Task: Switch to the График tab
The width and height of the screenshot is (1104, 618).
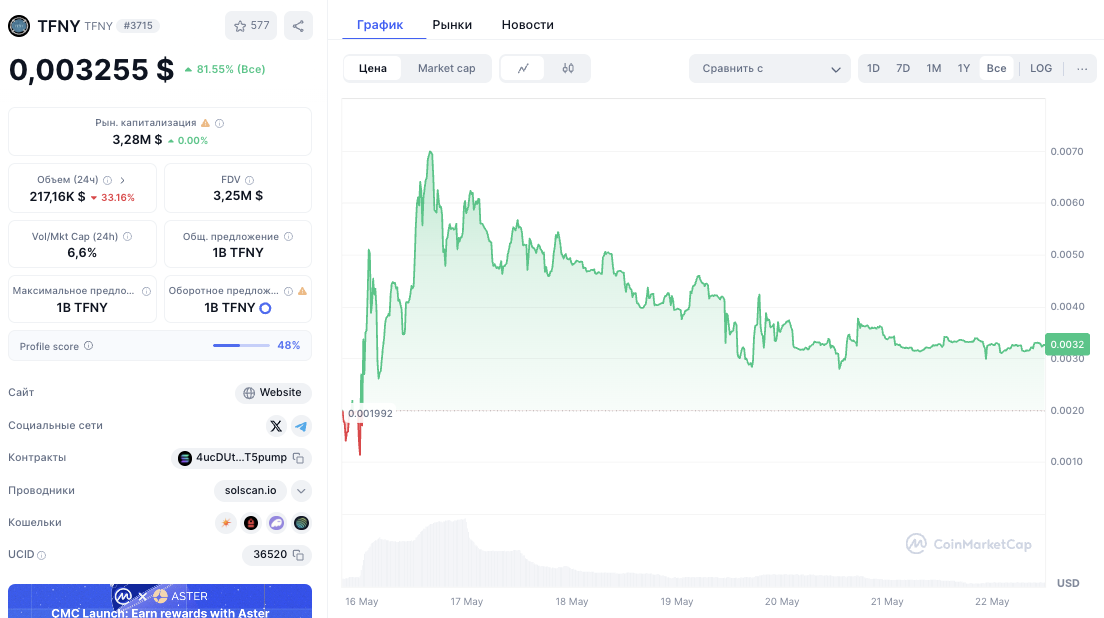Action: point(380,25)
